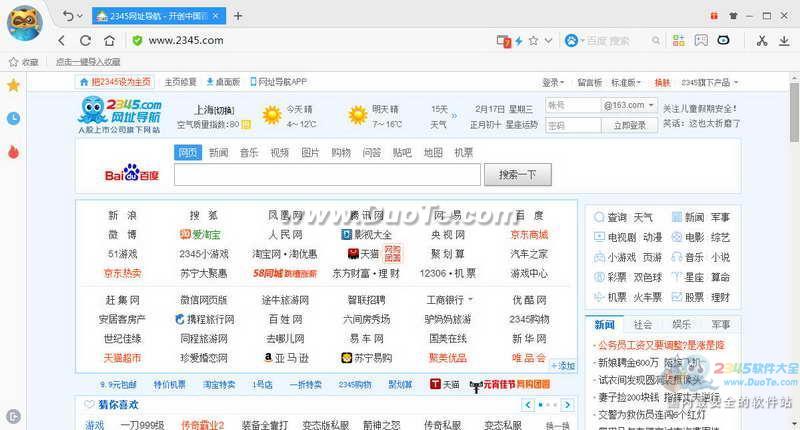This screenshot has height=430, width=800.
Task: Click the +添加 add site link
Action: tap(563, 366)
